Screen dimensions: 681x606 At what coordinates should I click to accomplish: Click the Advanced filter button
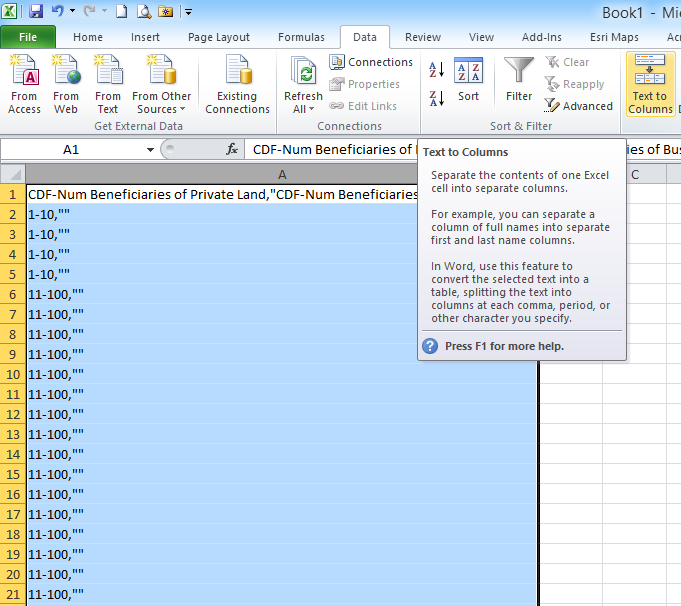[x=579, y=106]
